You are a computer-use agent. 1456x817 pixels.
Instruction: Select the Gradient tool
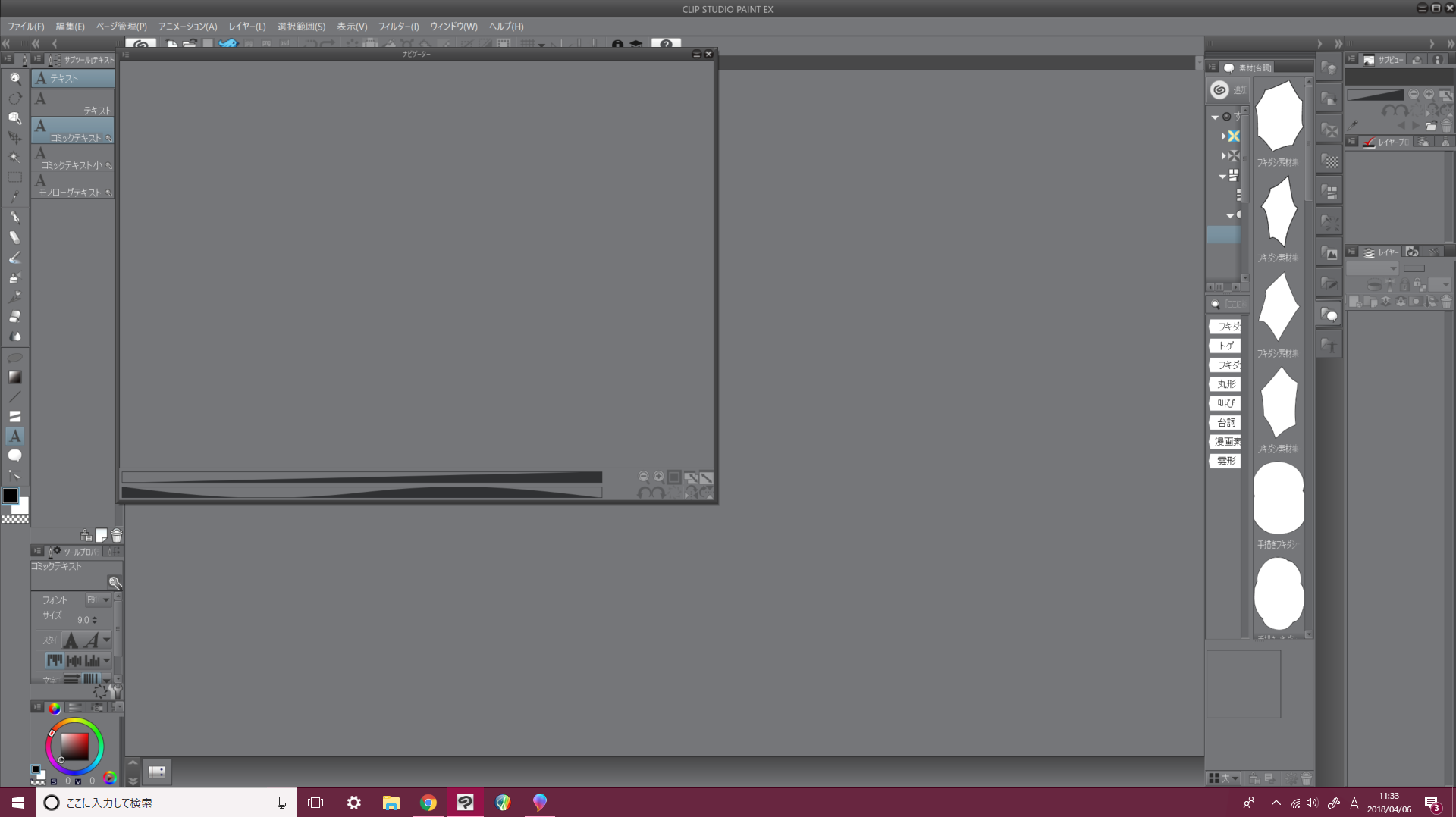[14, 377]
